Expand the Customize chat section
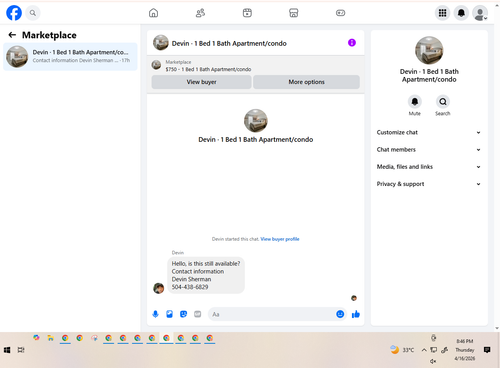Viewport: 500px width, 368px height. click(x=429, y=132)
